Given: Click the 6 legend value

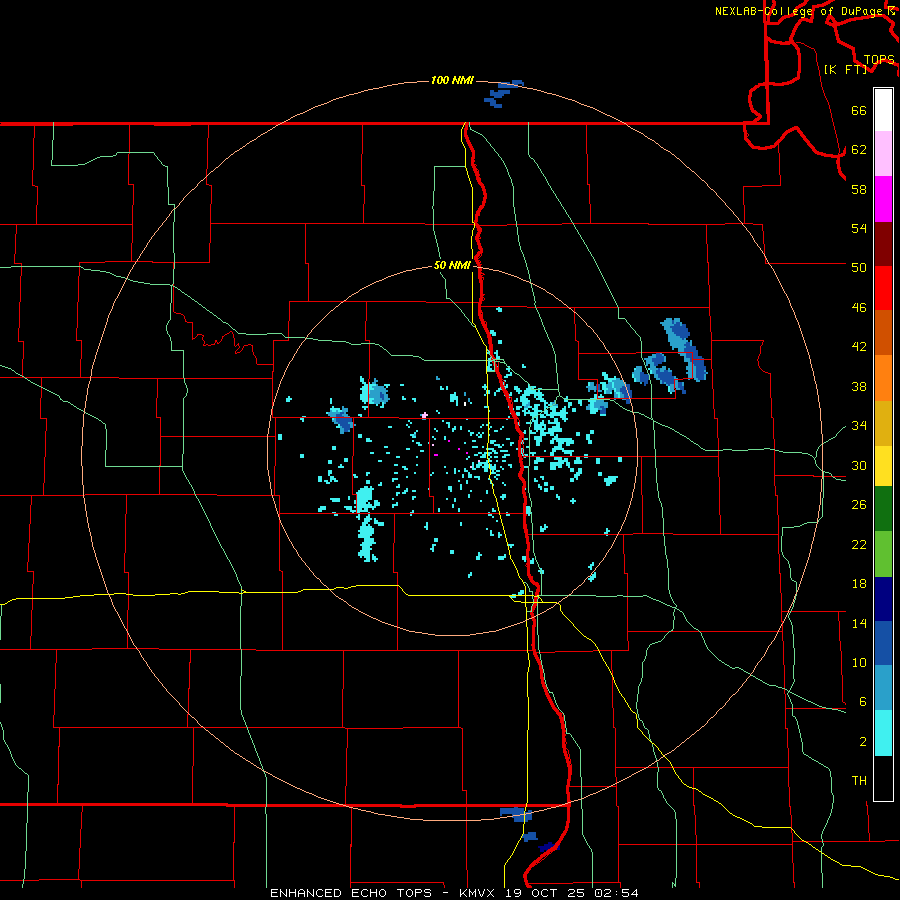Looking at the screenshot, I should tap(863, 701).
